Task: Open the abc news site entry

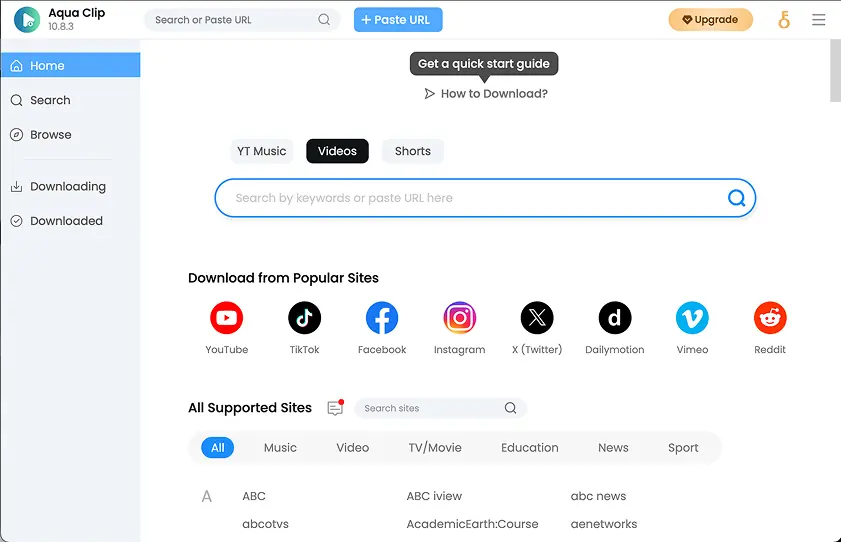Action: click(x=598, y=496)
